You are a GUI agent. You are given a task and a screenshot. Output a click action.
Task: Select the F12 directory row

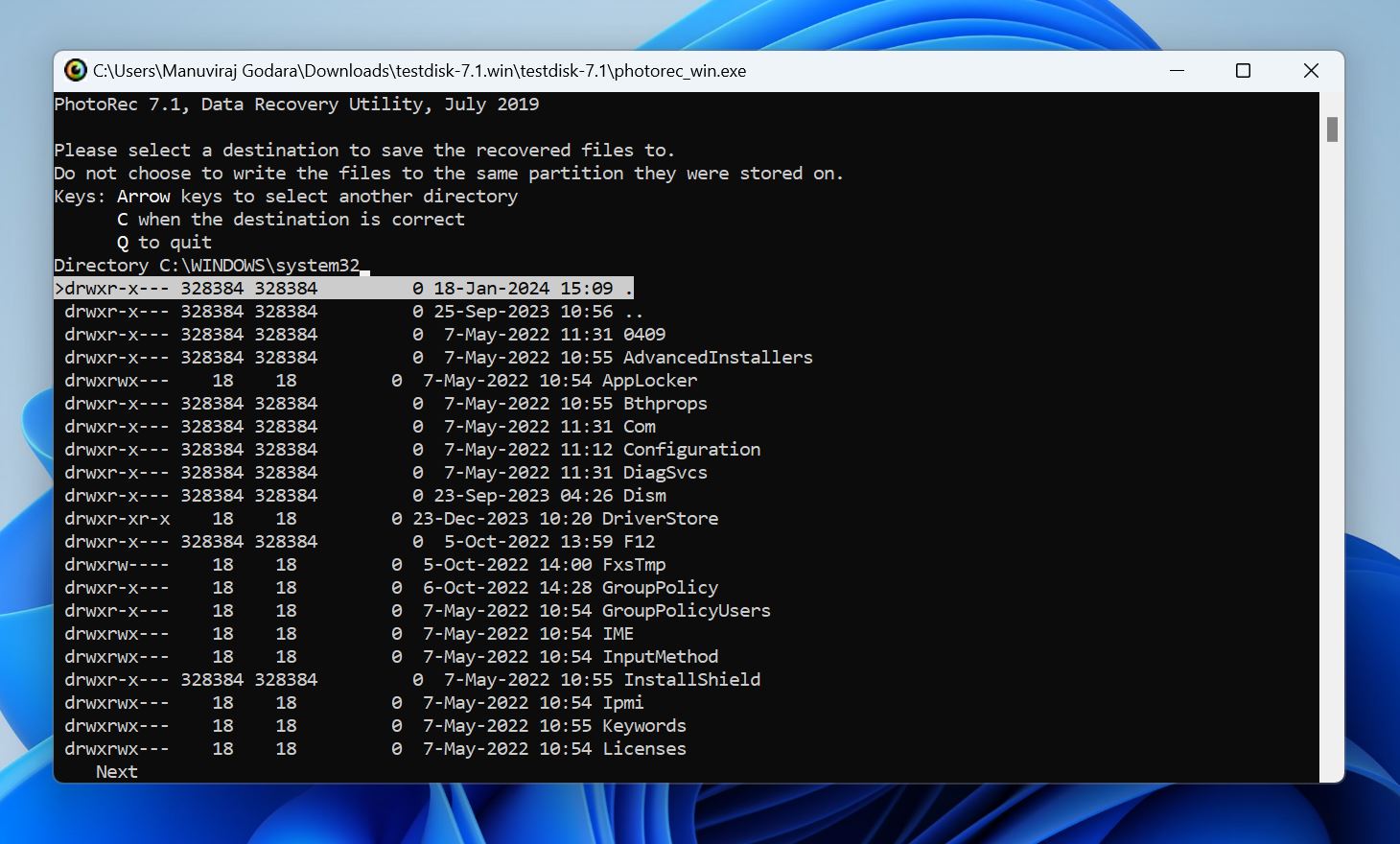tap(360, 541)
